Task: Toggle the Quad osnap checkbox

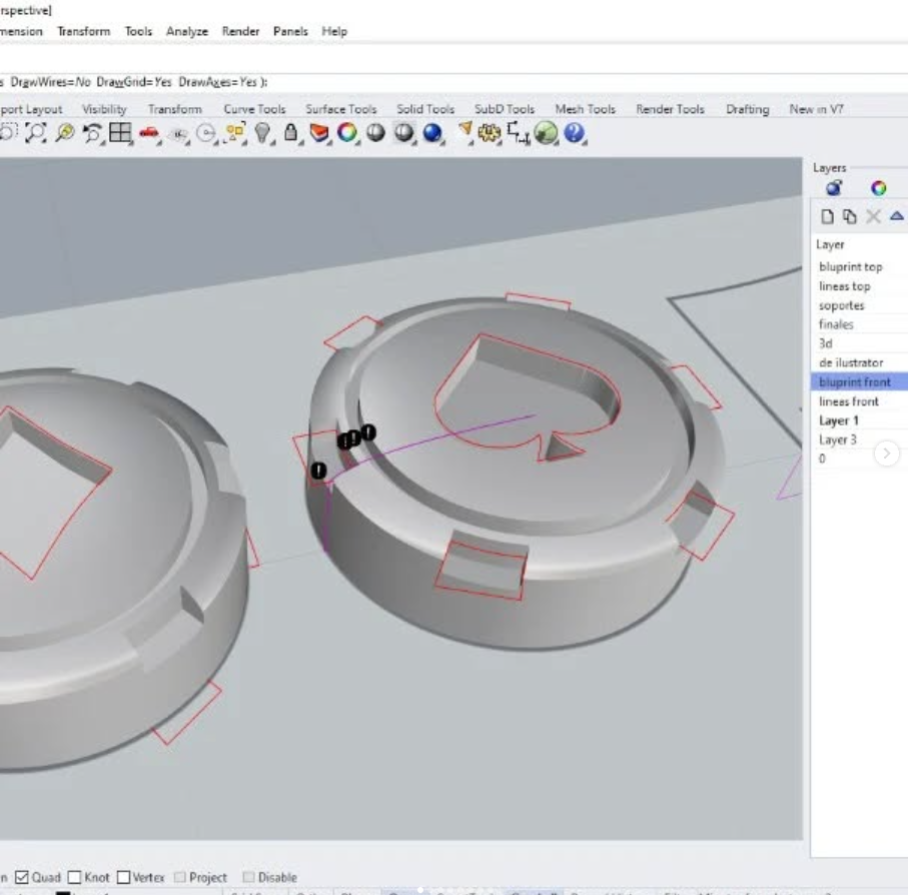Action: 22,877
